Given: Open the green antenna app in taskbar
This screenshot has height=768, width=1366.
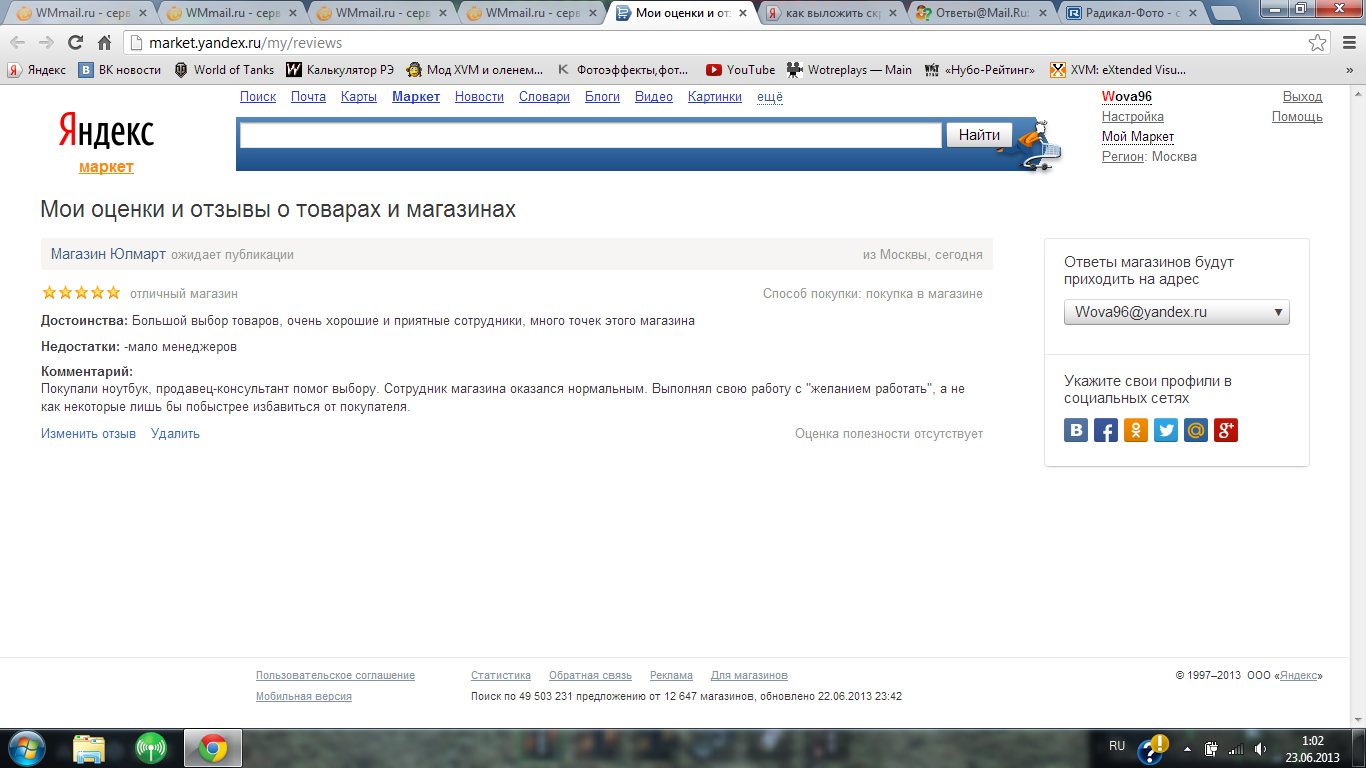Looking at the screenshot, I should [151, 748].
